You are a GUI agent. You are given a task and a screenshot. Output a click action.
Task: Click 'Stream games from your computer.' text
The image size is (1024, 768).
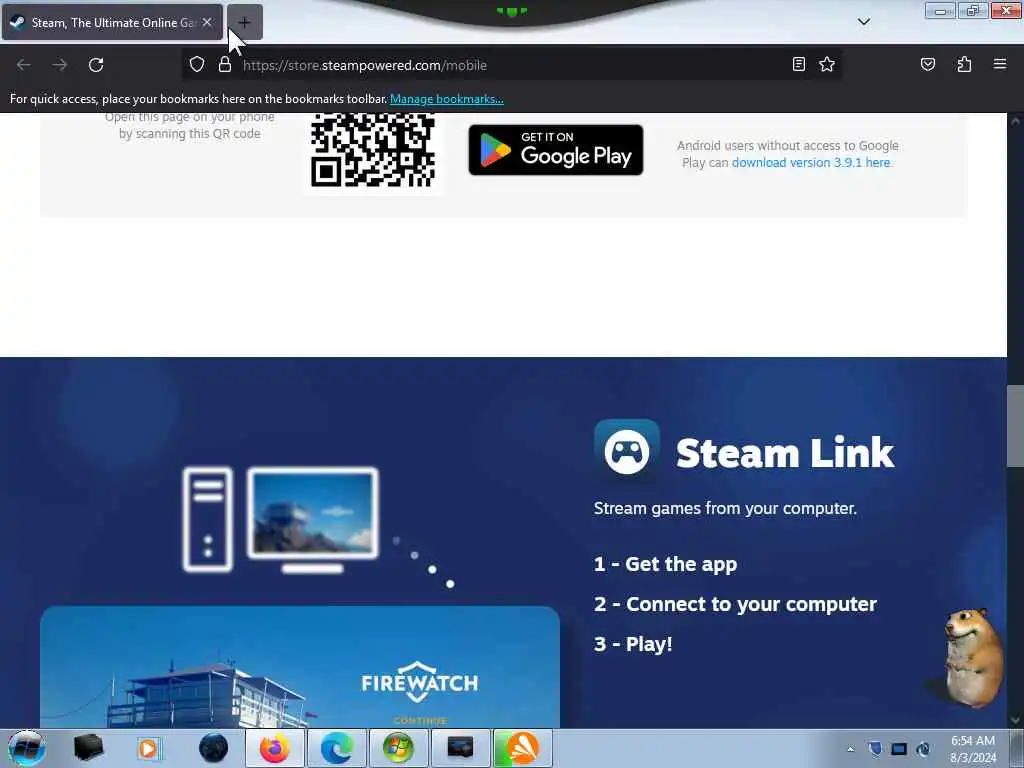click(x=725, y=508)
